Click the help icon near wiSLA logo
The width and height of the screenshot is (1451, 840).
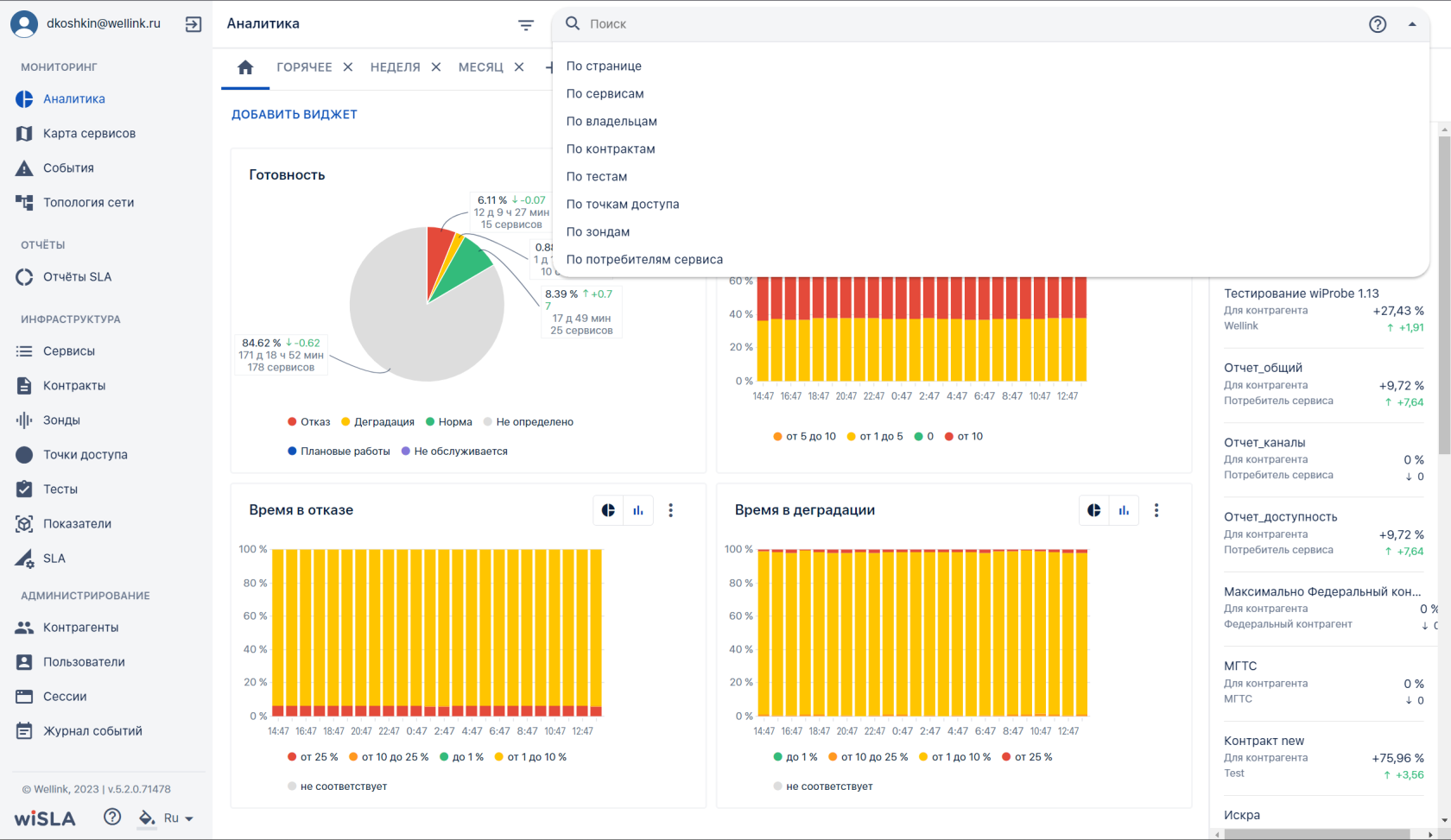(x=112, y=817)
